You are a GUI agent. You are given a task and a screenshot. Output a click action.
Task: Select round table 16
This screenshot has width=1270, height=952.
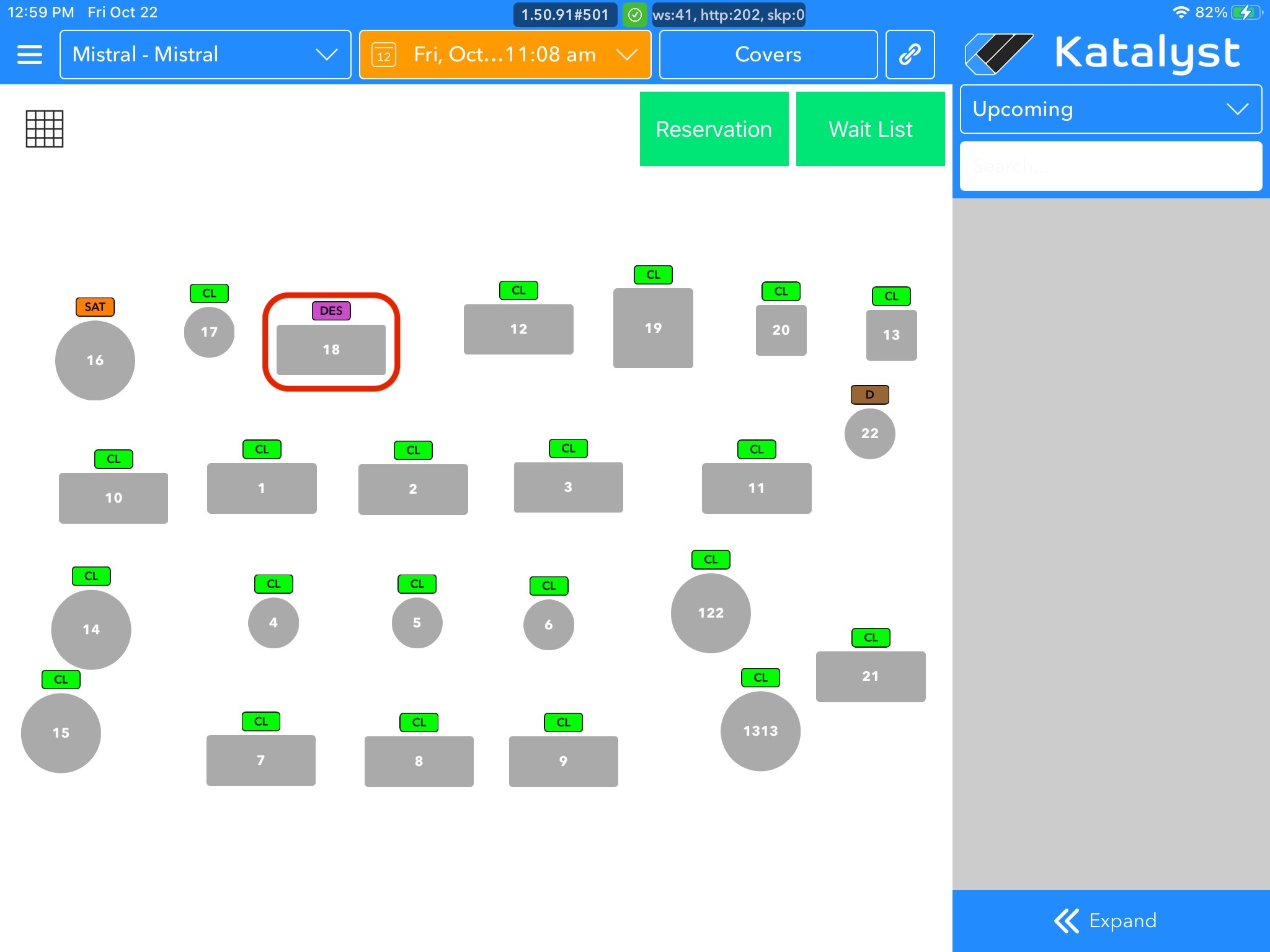pos(95,360)
